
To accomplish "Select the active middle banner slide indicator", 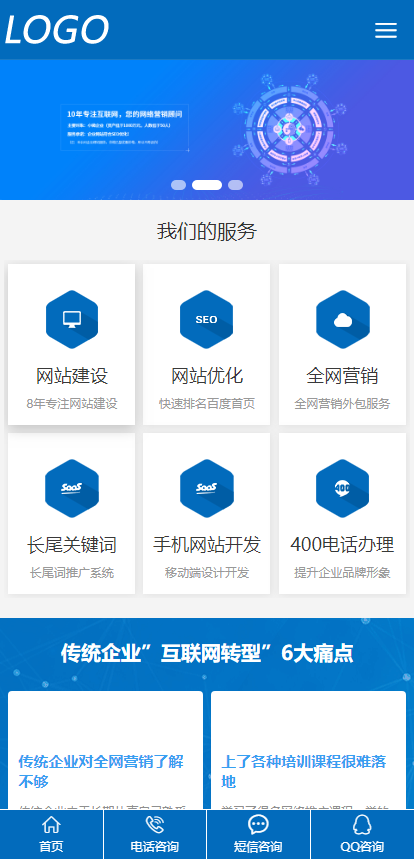I will (207, 185).
